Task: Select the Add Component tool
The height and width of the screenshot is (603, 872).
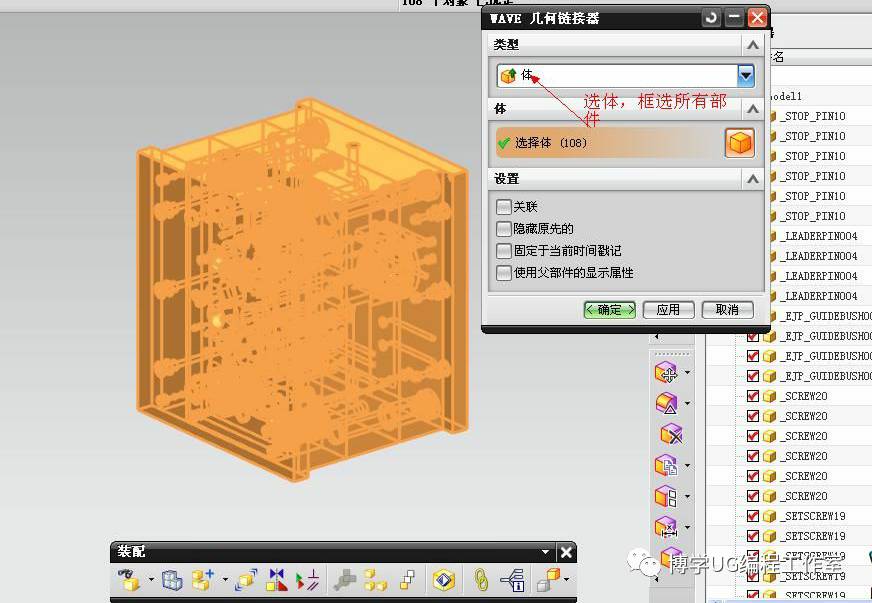Action: click(x=203, y=580)
